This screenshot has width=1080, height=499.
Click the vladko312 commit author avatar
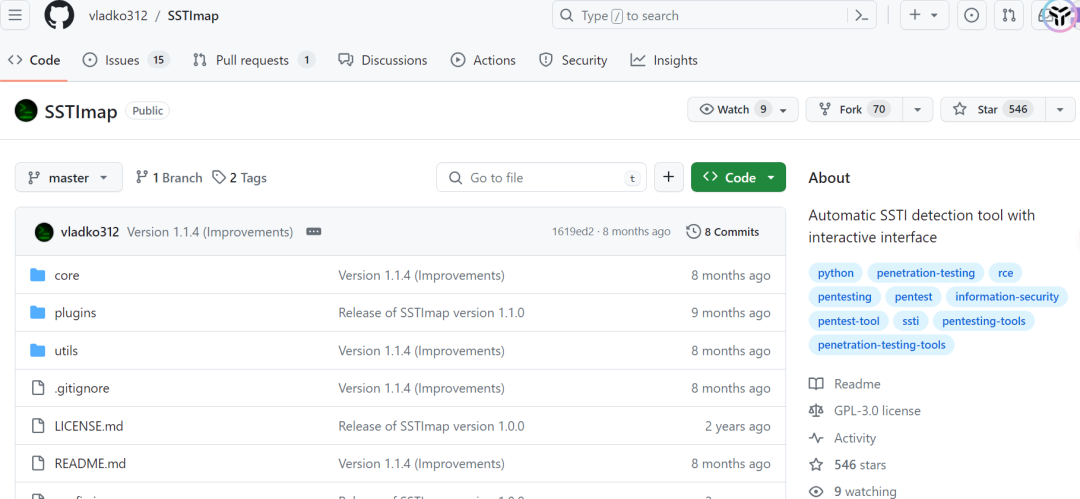tap(44, 232)
